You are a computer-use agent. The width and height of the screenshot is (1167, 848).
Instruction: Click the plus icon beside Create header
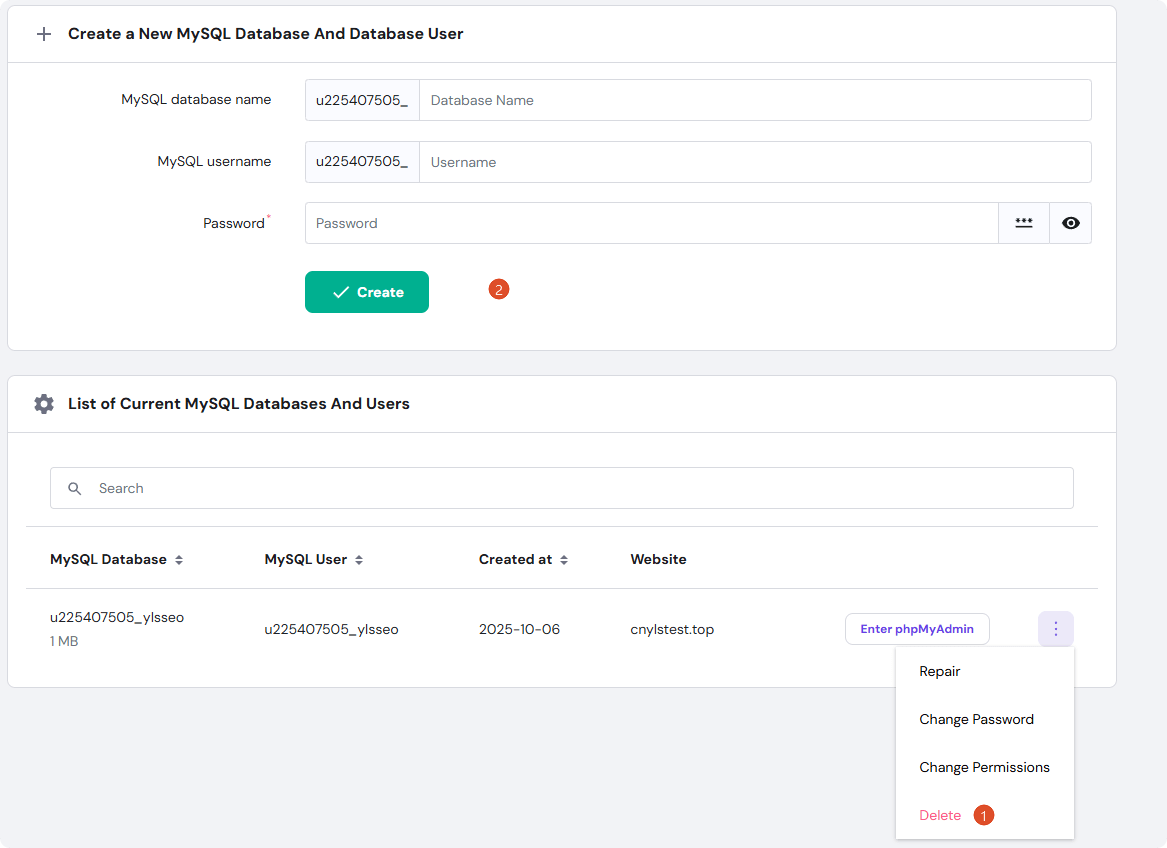coord(43,34)
